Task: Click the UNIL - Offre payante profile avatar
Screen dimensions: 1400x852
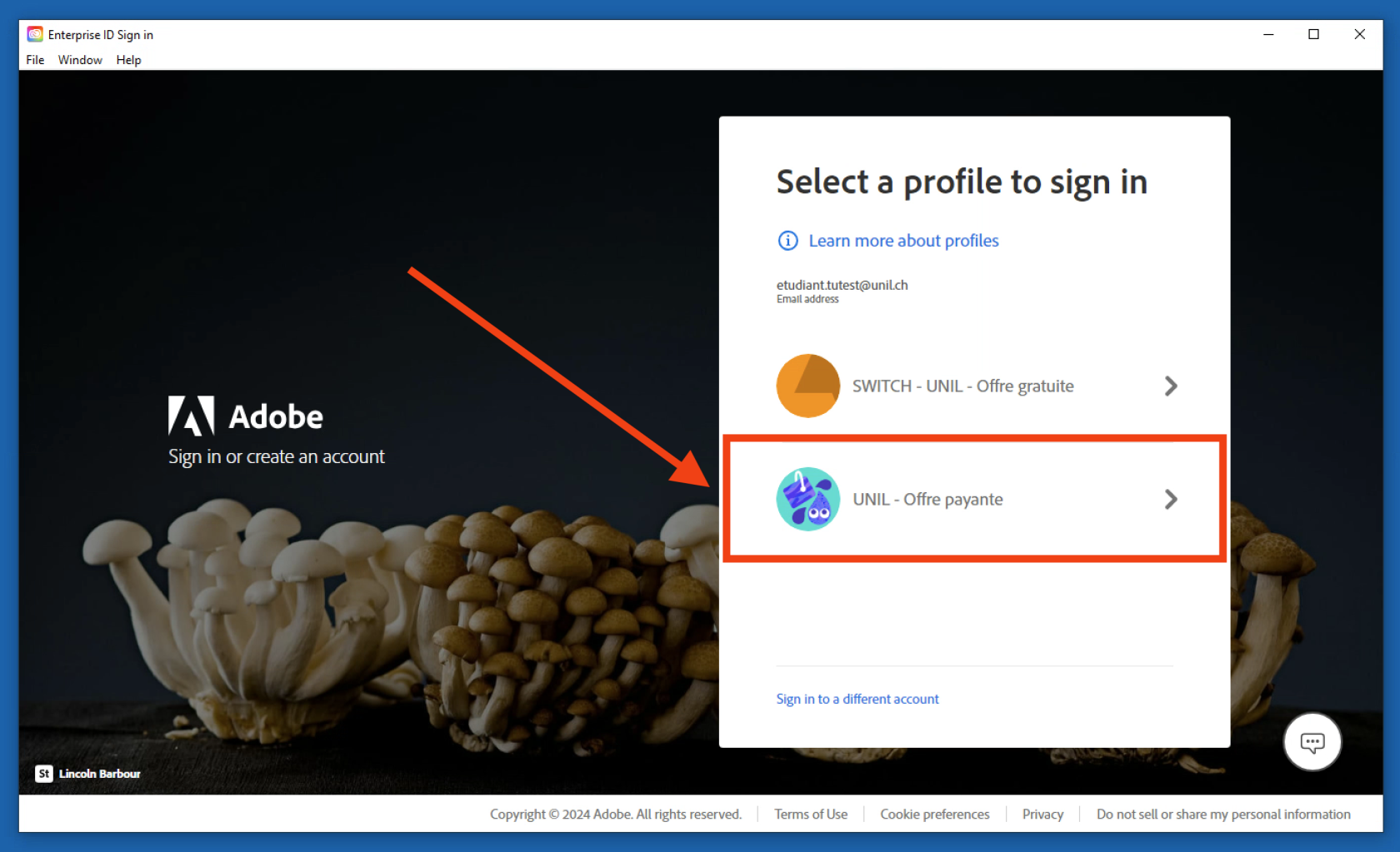Action: (807, 499)
